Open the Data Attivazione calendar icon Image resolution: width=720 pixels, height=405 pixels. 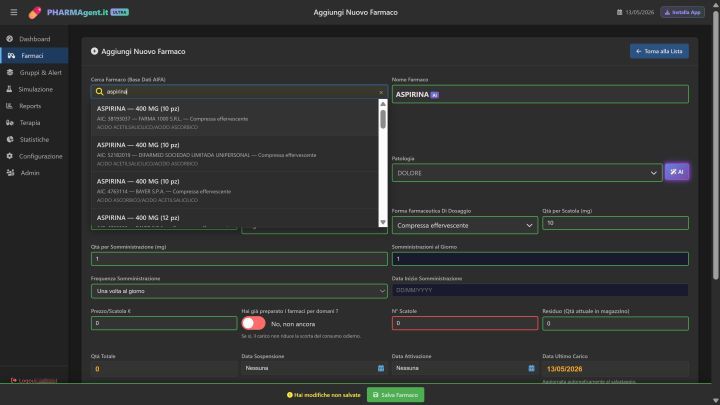tap(531, 368)
